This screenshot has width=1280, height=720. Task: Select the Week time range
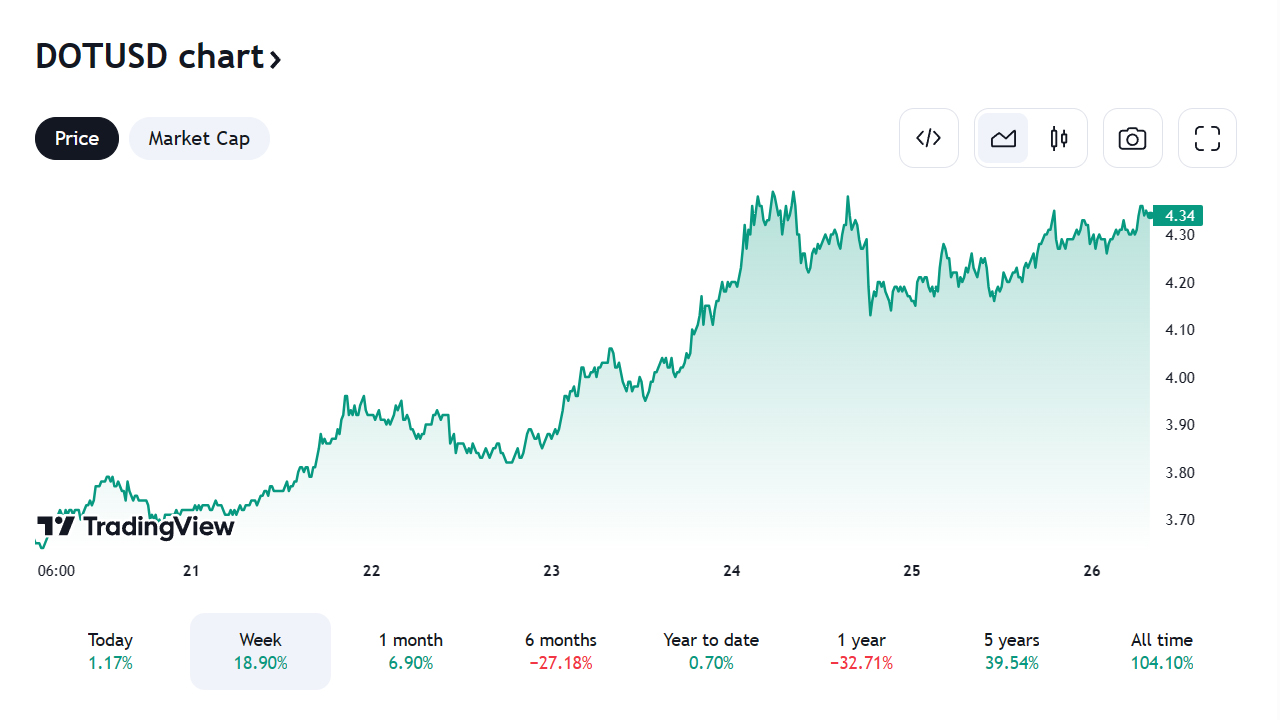coord(260,651)
